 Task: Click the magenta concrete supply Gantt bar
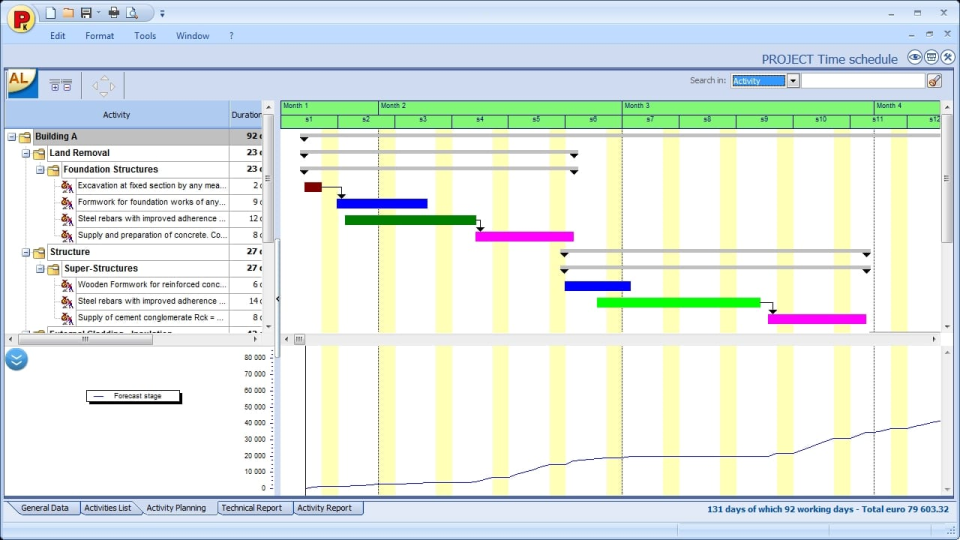[x=524, y=236]
